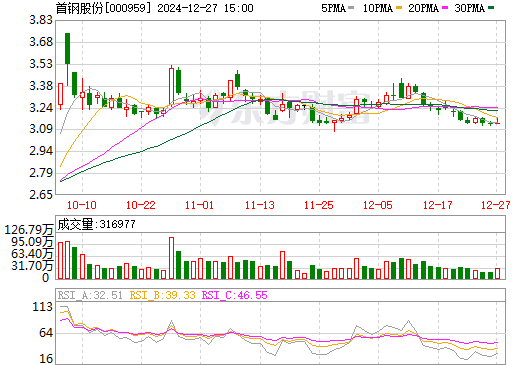Select the 11-25 date marker

tap(319, 205)
